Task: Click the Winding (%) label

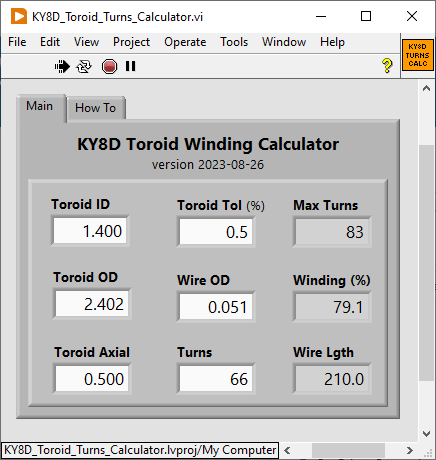Action: click(332, 280)
